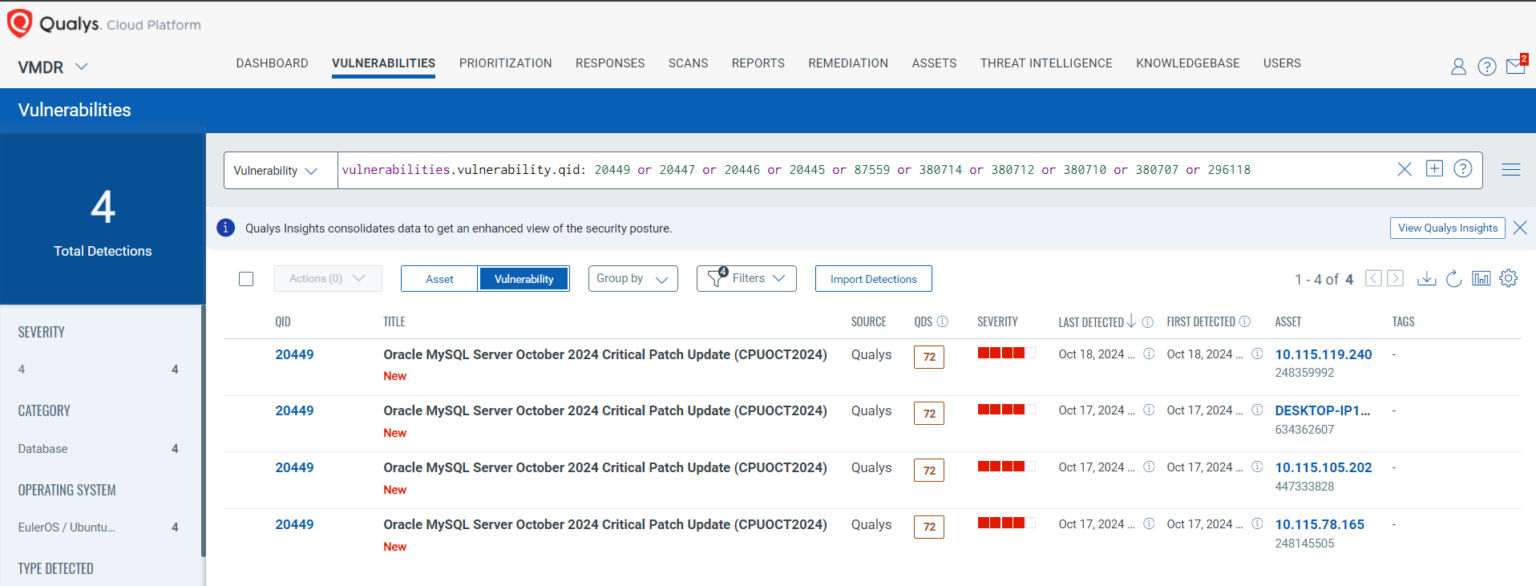
Task: Open search syntax help question mark icon
Action: click(1462, 169)
